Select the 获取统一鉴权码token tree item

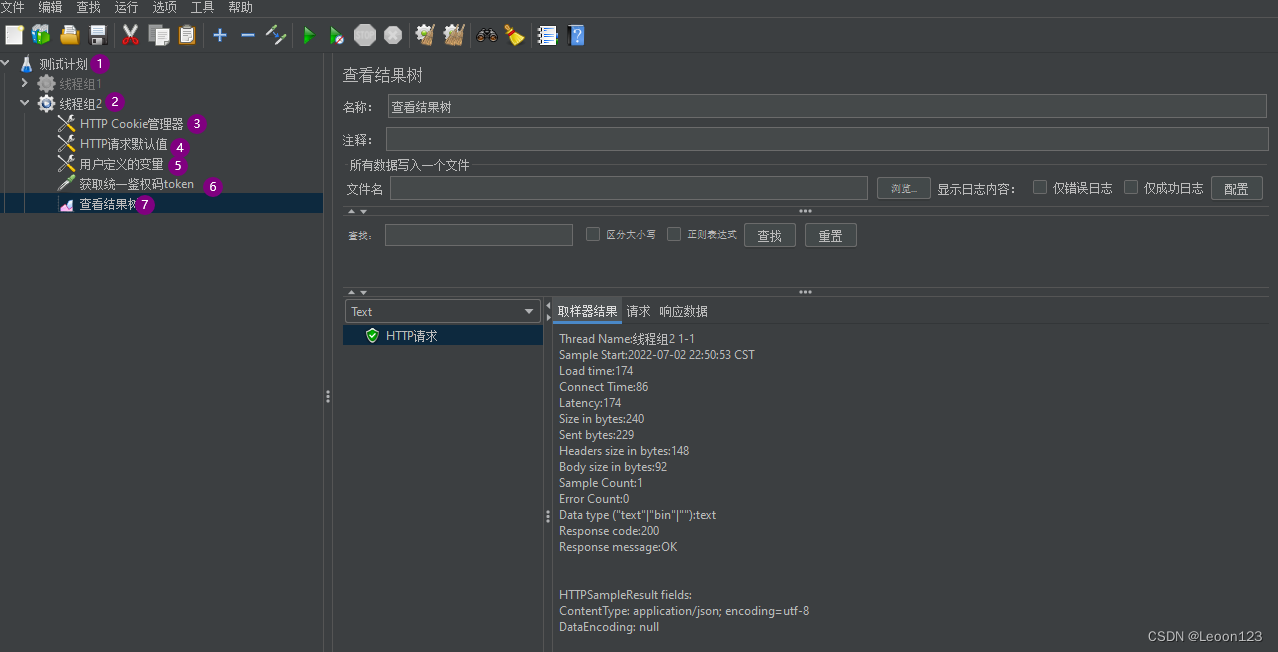point(137,184)
